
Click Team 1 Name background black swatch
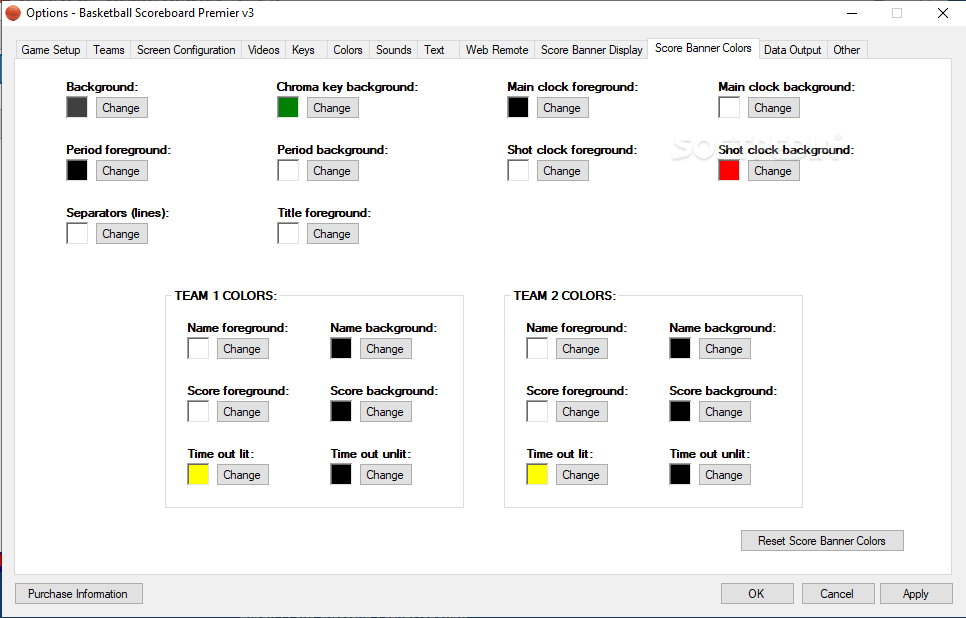pyautogui.click(x=341, y=349)
